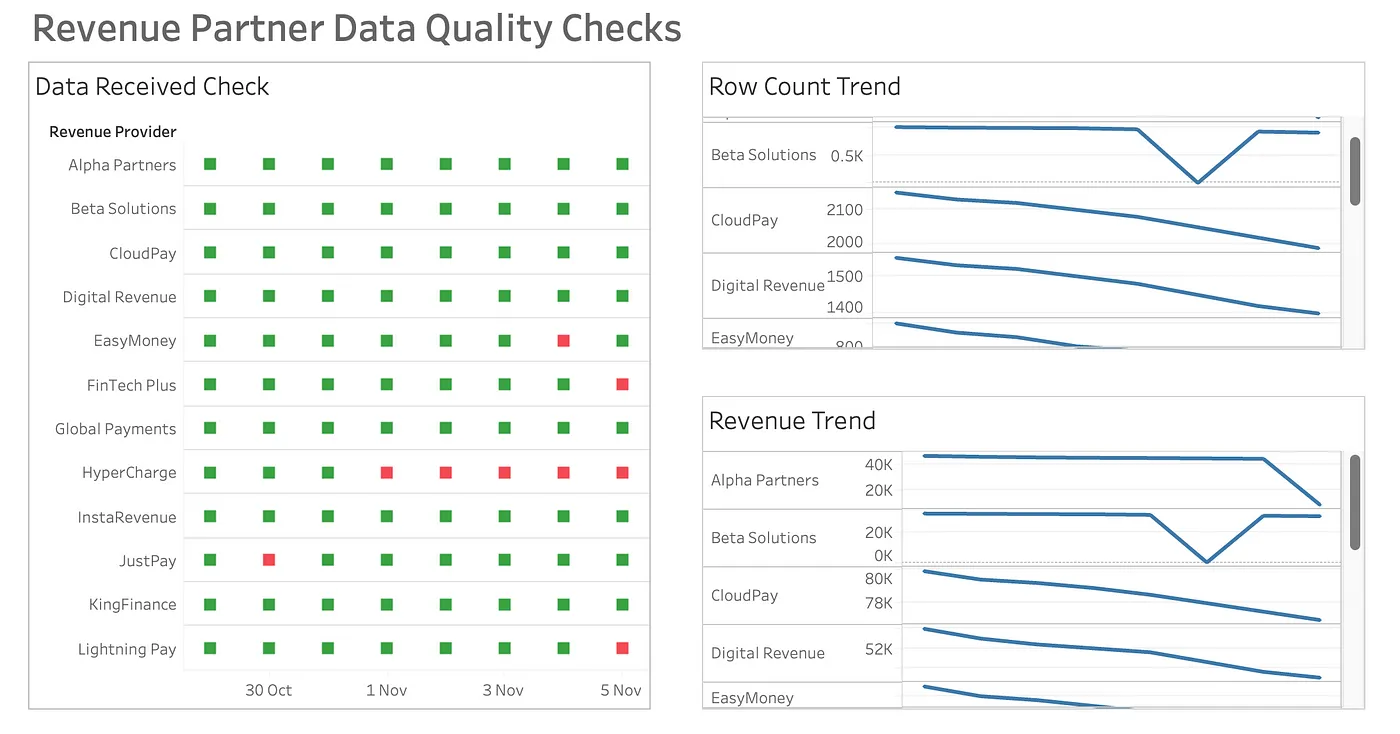Click Digital Revenue label in Revenue Trend
The image size is (1400, 734).
coord(767,653)
